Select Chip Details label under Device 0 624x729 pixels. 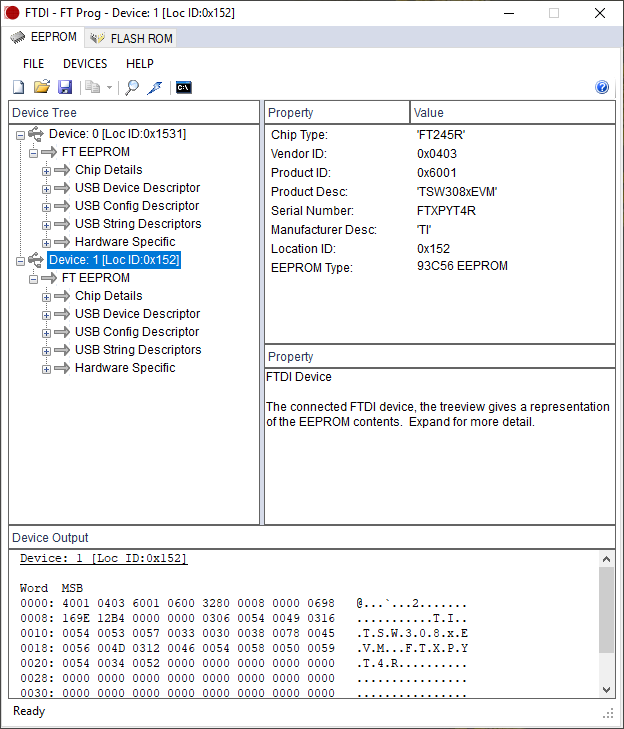(109, 170)
